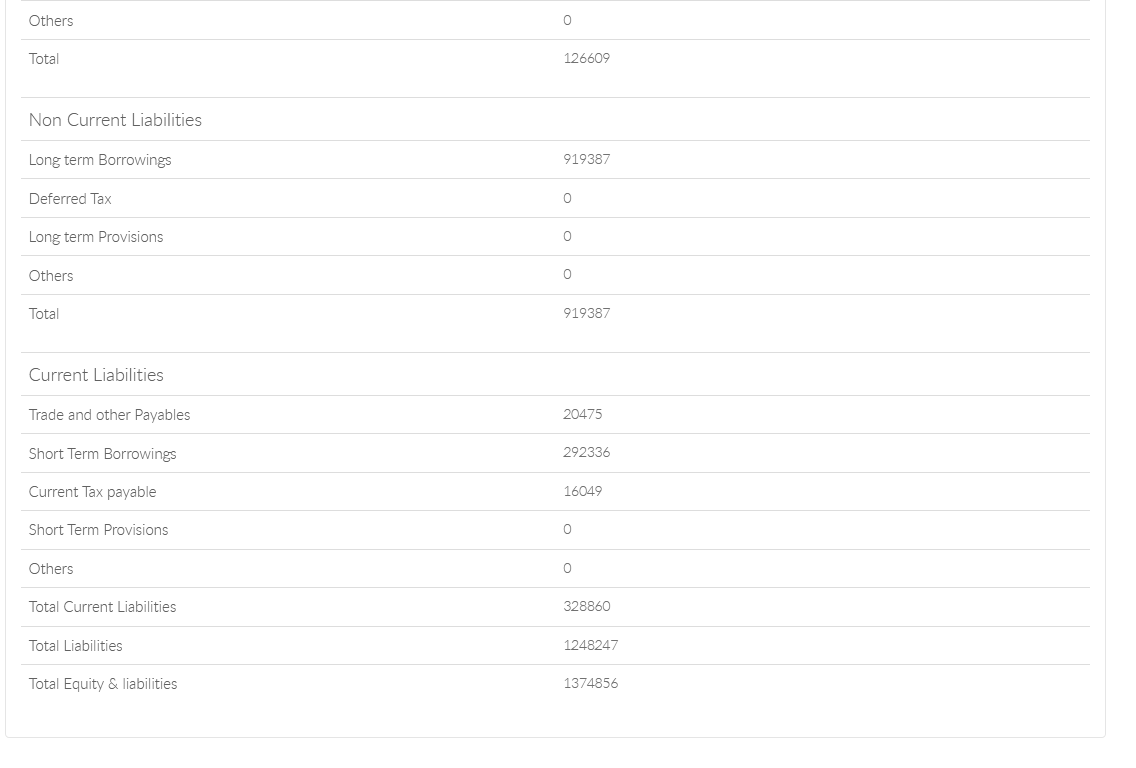Screen dimensions: 1136x768
Task: Click the Total Liabilities row label
Action: (x=75, y=646)
